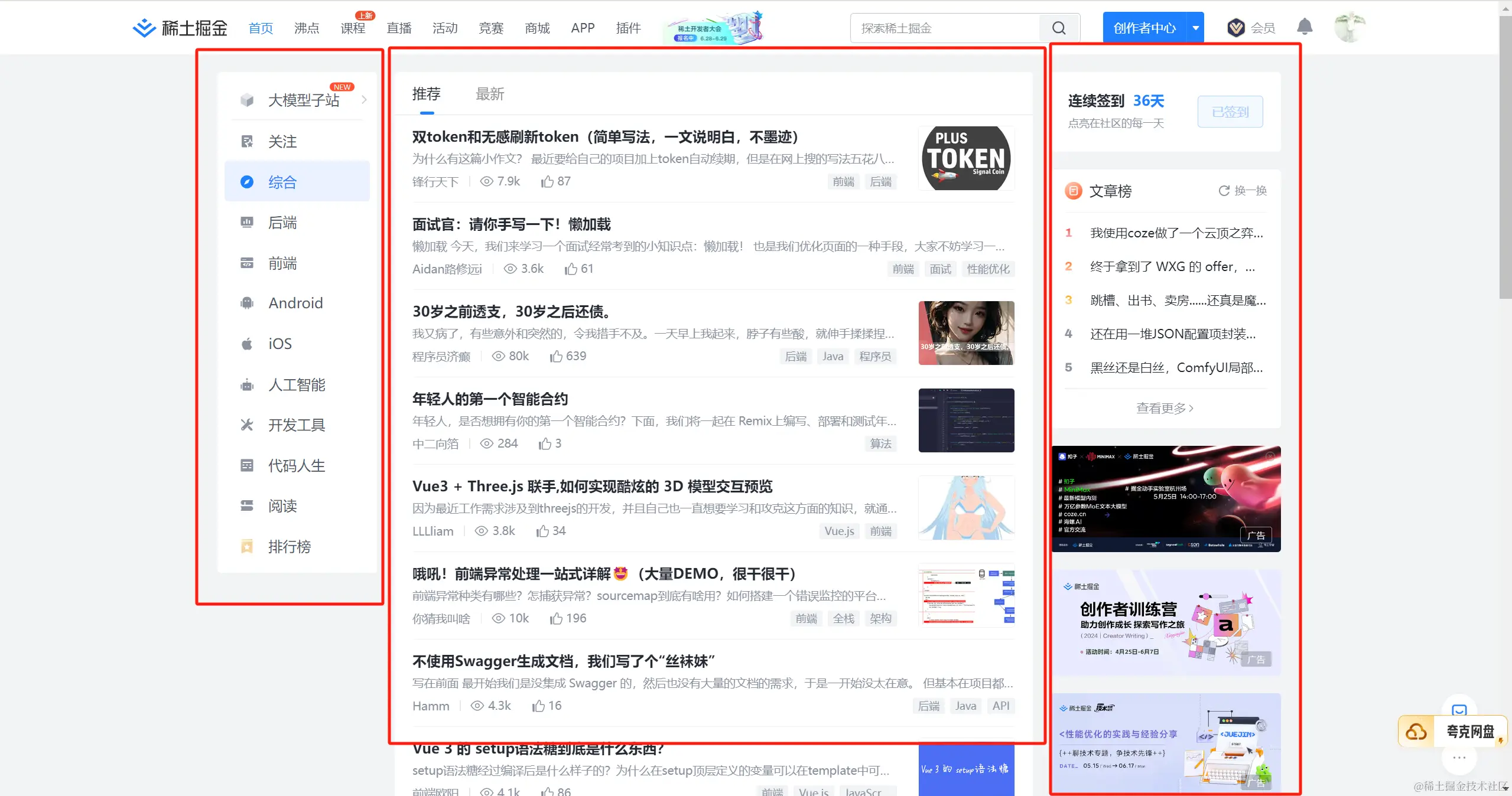
Task: Click the 已签到 check-in button
Action: (x=1230, y=112)
